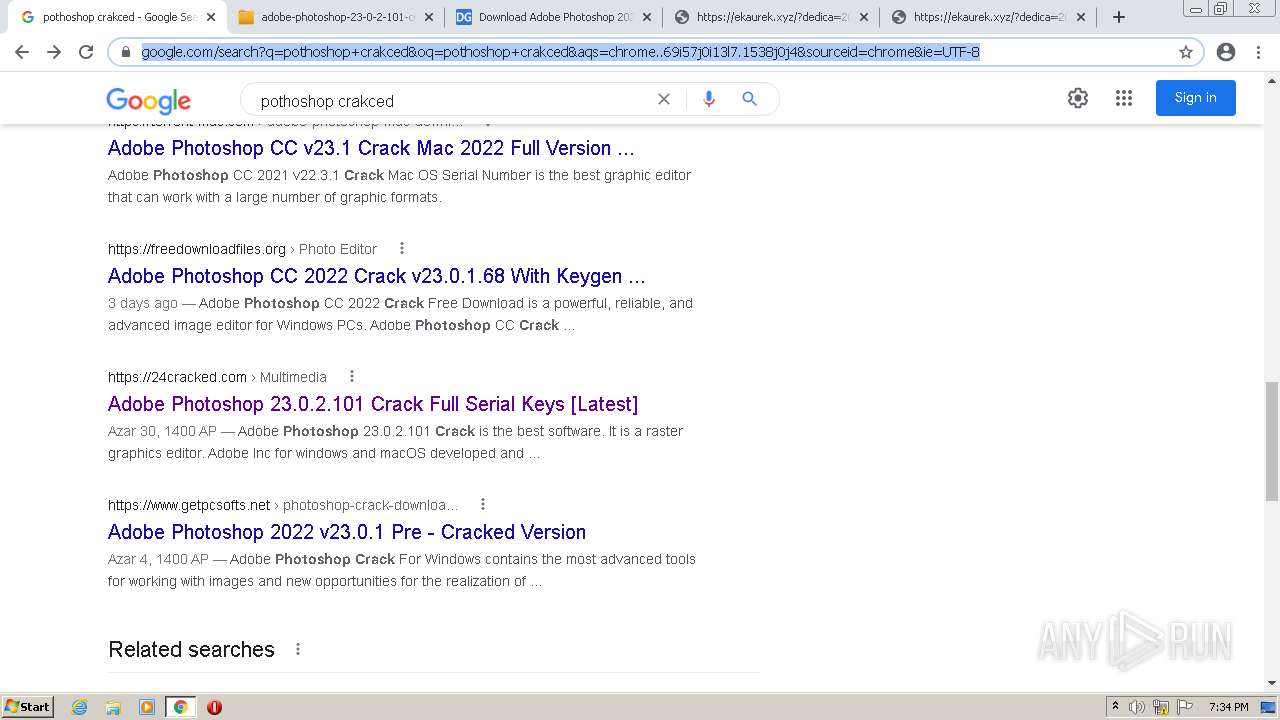Go to the Google logo homepage
The image size is (1280, 720).
(148, 100)
